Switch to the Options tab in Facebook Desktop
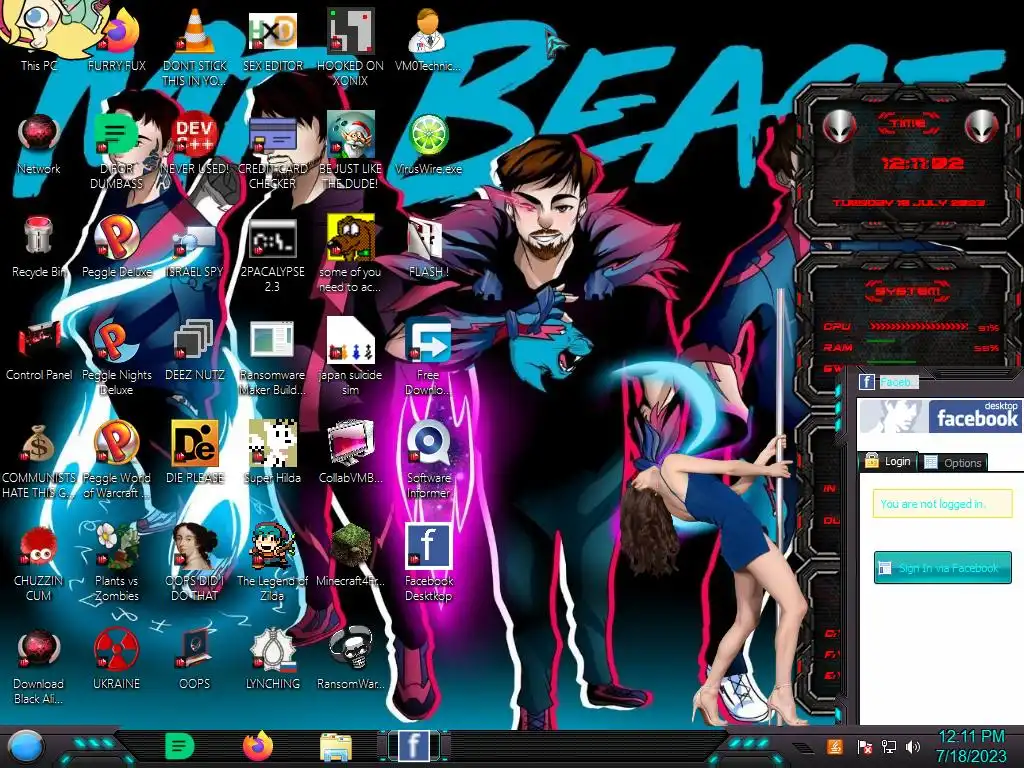Image resolution: width=1024 pixels, height=768 pixels. tap(953, 462)
